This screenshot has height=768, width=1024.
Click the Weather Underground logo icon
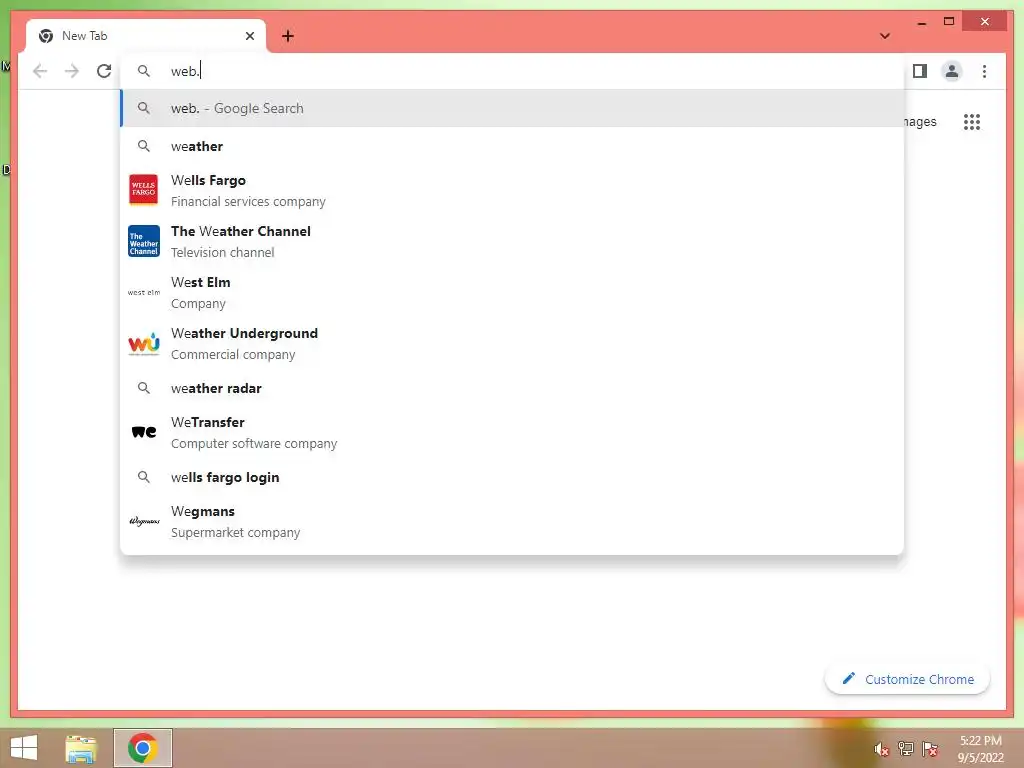tap(144, 343)
